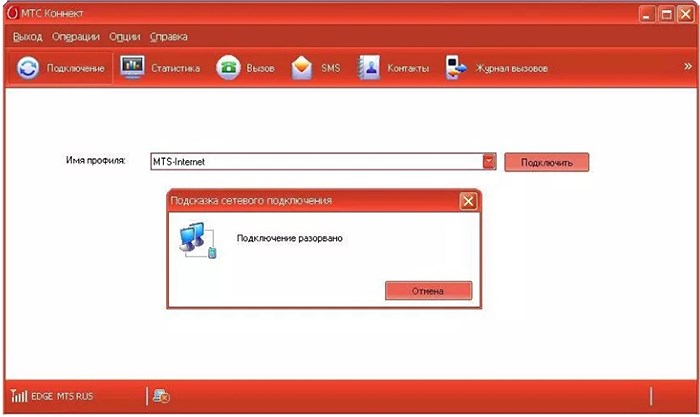This screenshot has width=700, height=417.
Task: Open the SMS envelope icon
Action: click(302, 68)
